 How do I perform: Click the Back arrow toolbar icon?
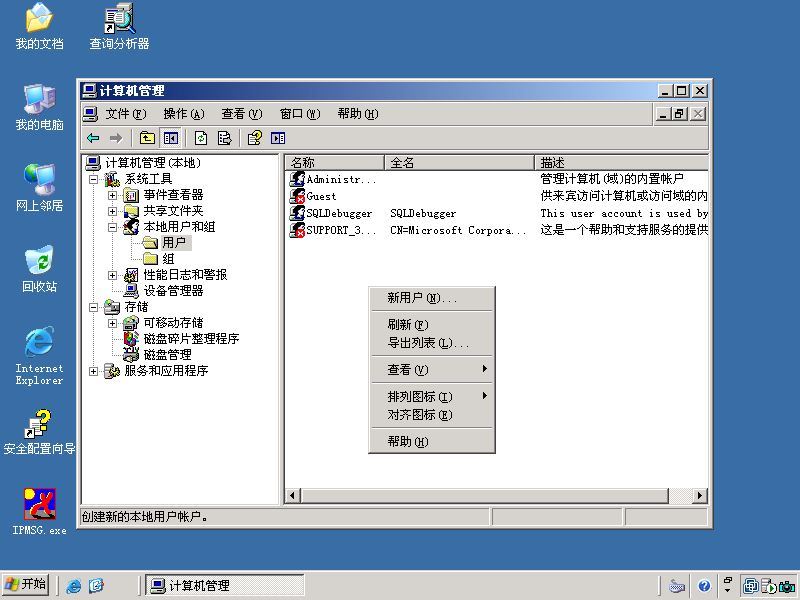[x=93, y=138]
